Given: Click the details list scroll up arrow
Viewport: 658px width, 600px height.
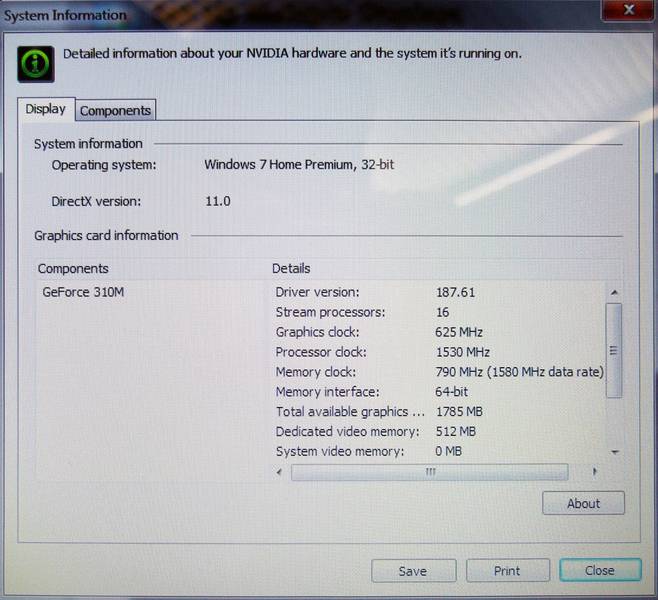Looking at the screenshot, I should pyautogui.click(x=614, y=292).
